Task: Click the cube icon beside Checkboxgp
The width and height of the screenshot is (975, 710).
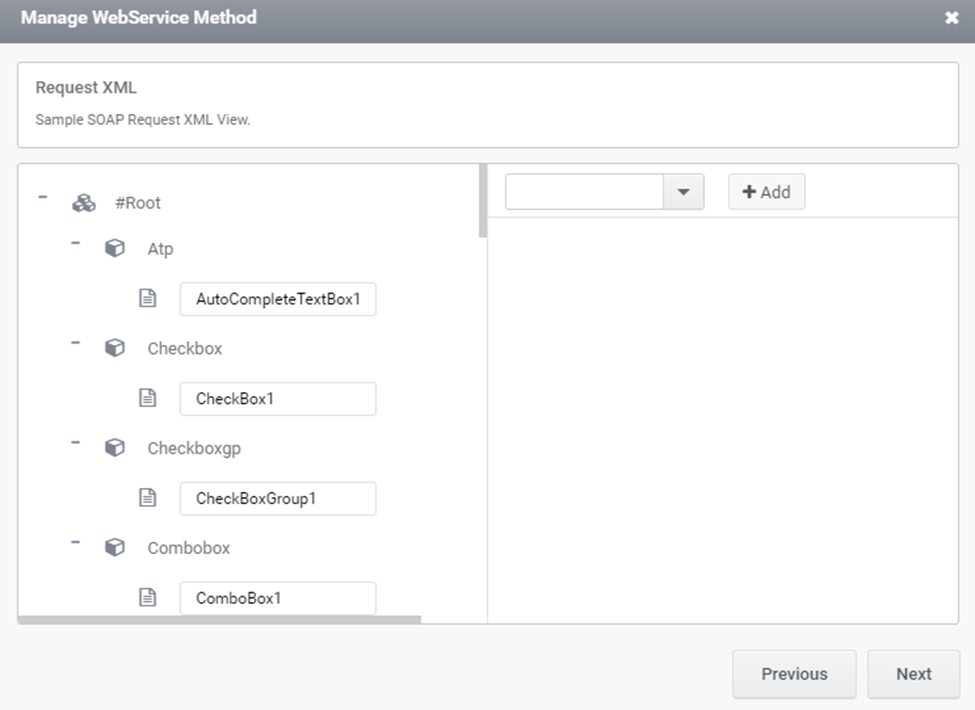Action: (x=114, y=447)
